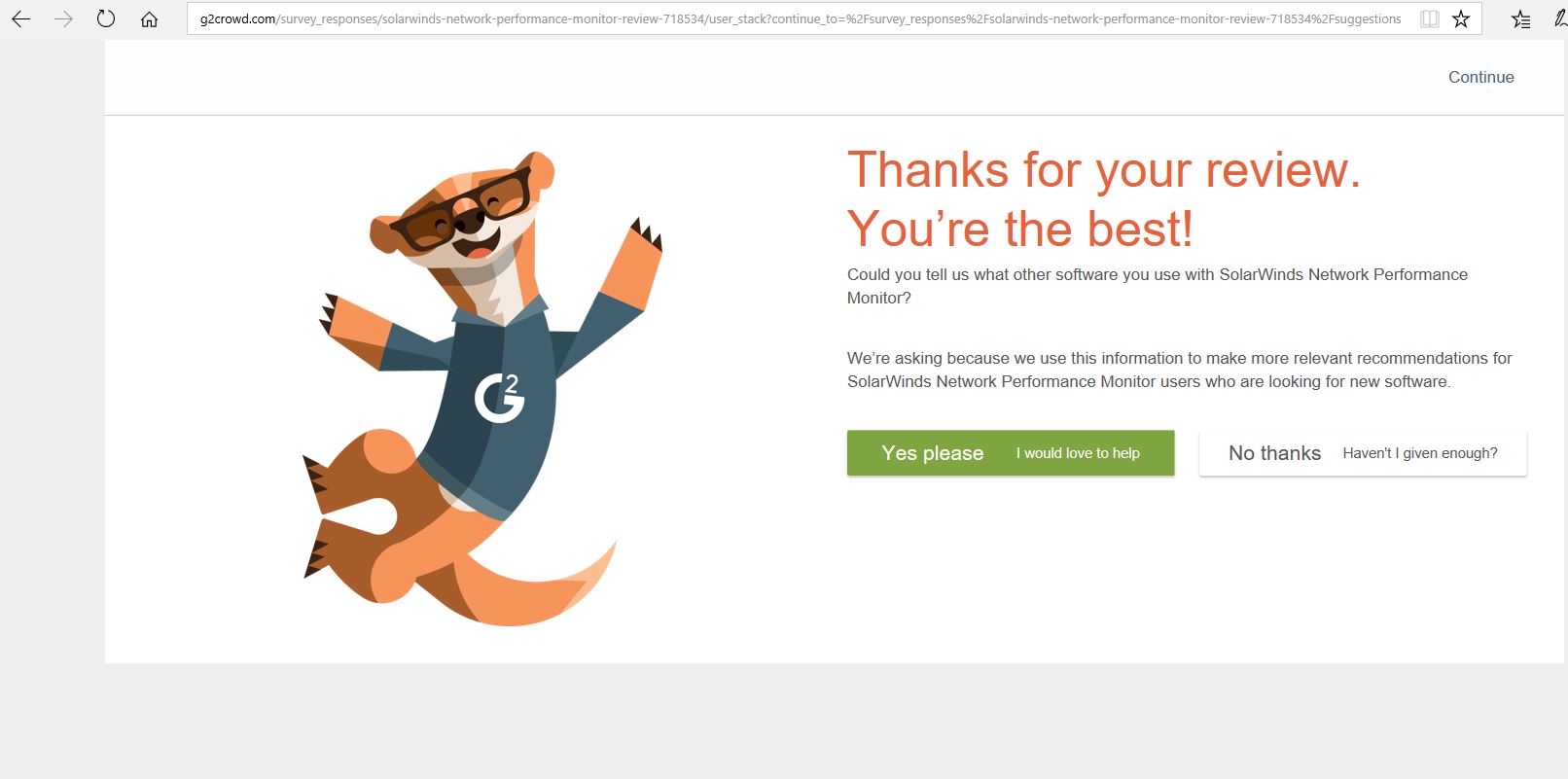Open the favorites hub icon
Screen dimensions: 1568x779
pyautogui.click(x=1521, y=18)
